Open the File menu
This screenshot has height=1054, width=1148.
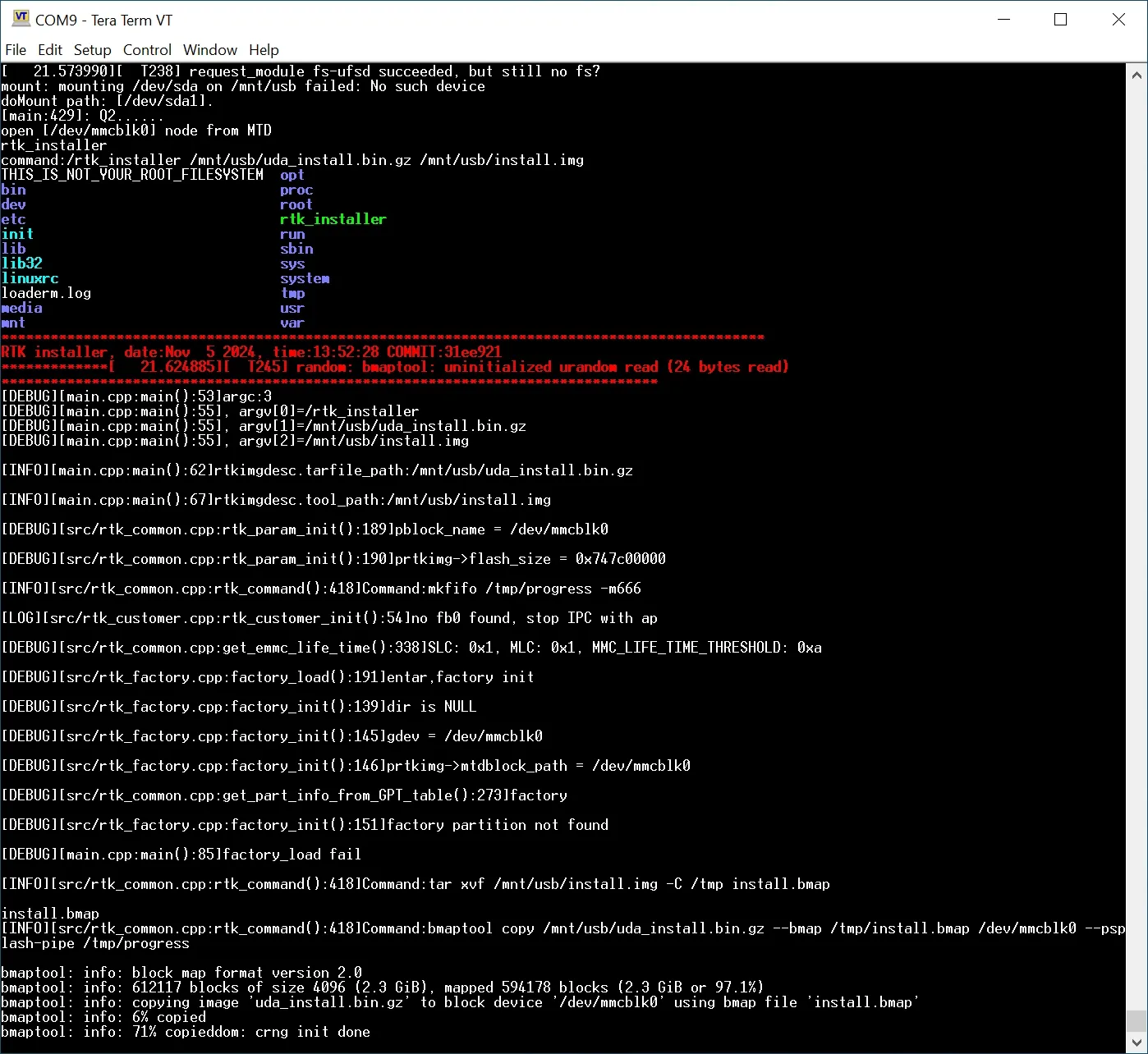(x=16, y=50)
